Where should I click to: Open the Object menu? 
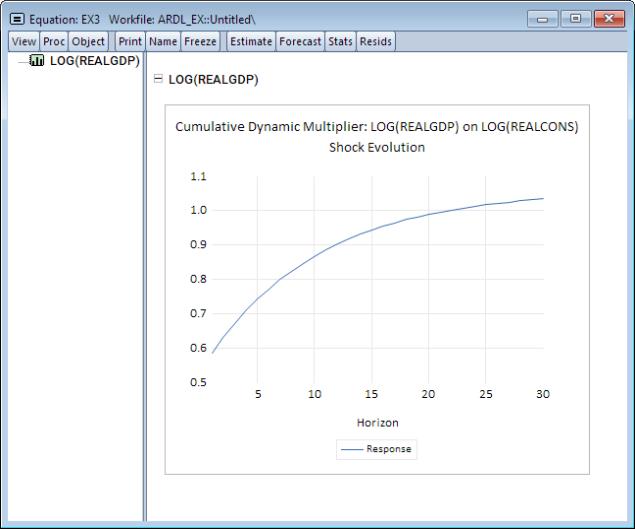tap(89, 41)
